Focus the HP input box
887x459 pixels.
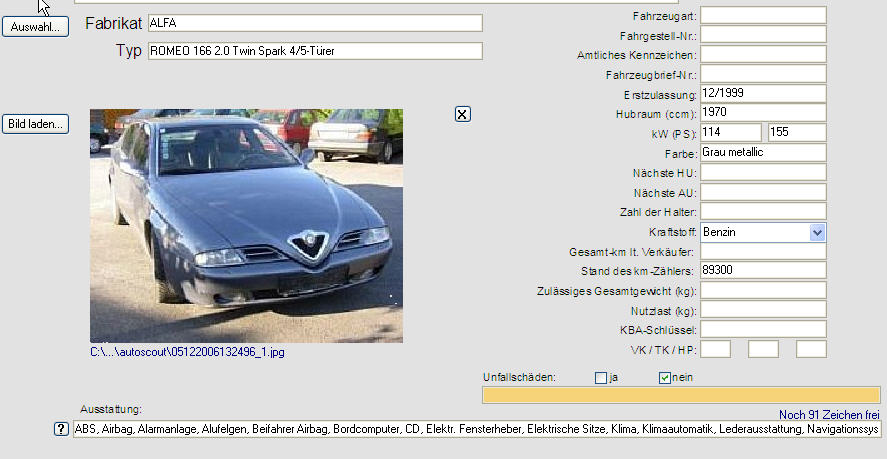[x=811, y=349]
